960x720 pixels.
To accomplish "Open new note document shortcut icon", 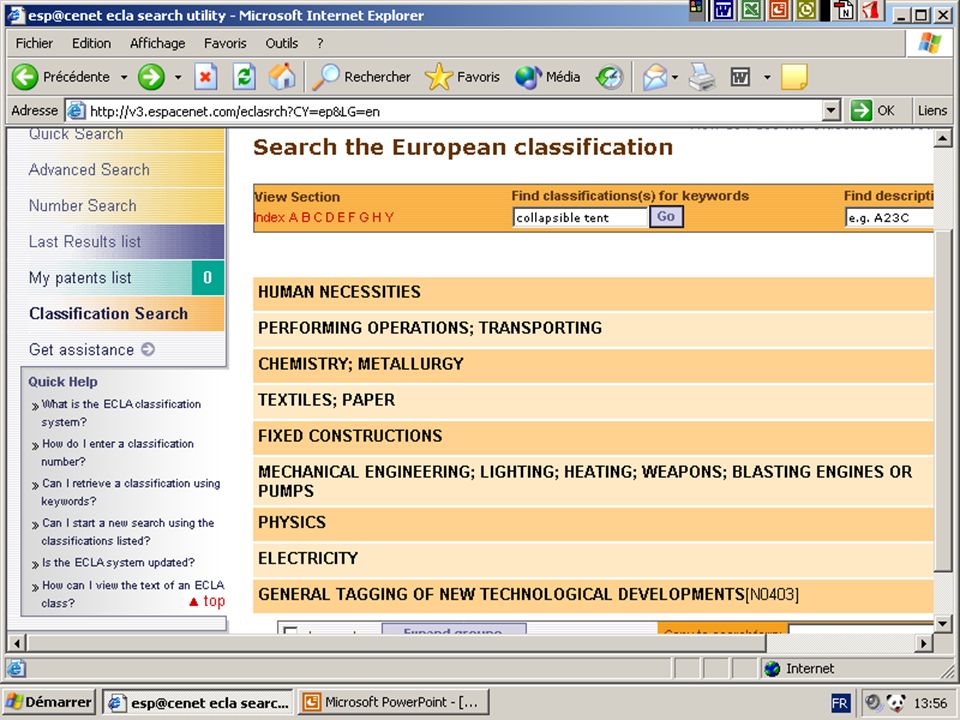I will (845, 10).
